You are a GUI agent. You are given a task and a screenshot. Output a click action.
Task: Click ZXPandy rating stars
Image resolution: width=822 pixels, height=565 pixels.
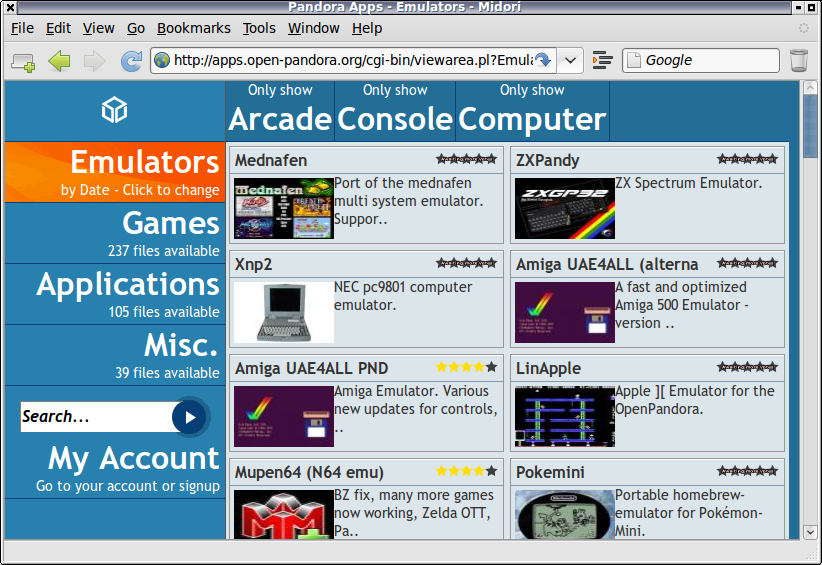coord(748,159)
